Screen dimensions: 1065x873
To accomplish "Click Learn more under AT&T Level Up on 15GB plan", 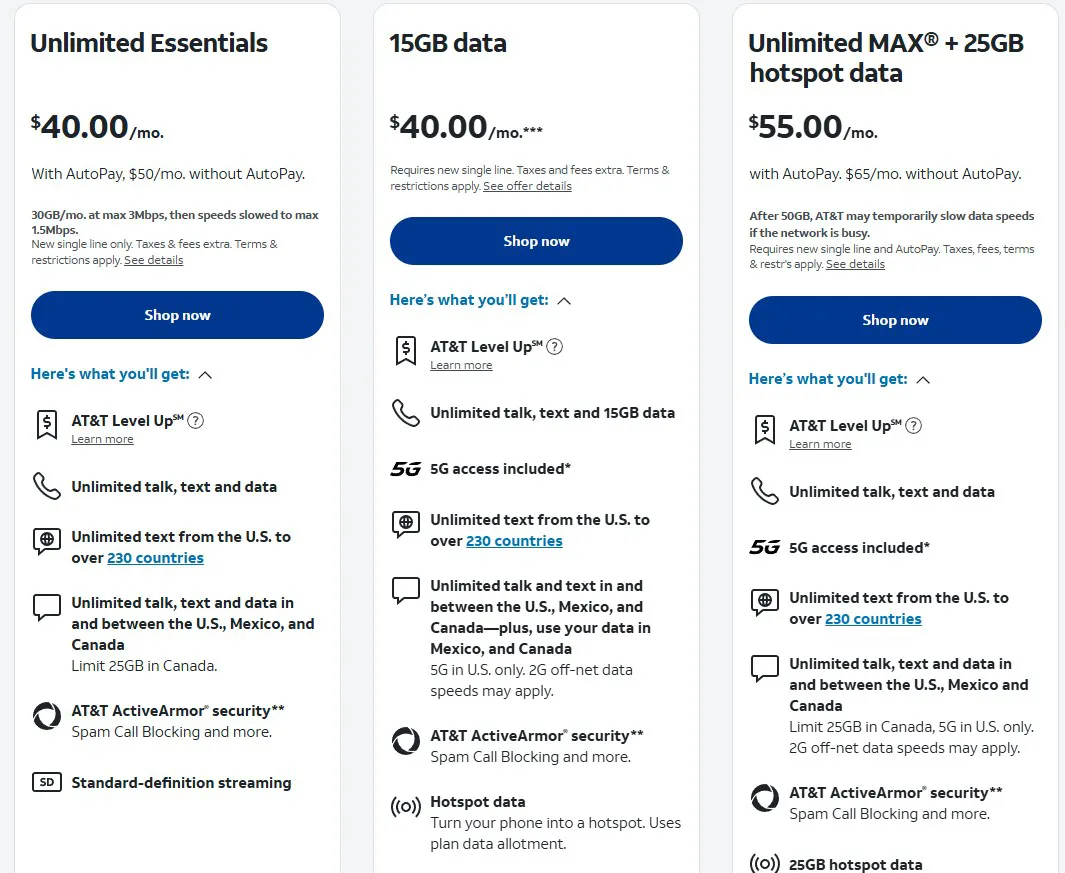I will point(461,365).
